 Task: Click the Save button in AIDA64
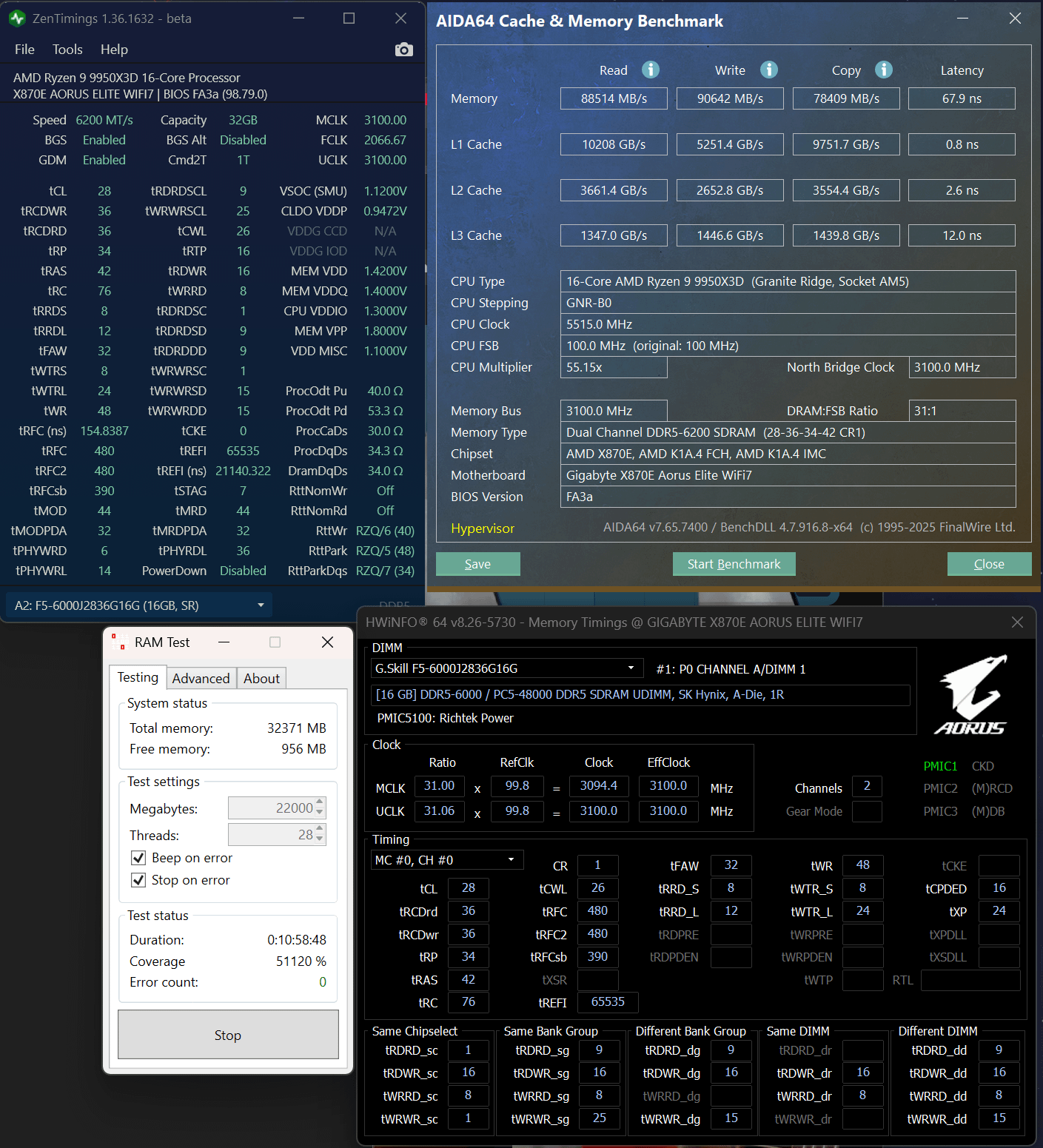pos(478,564)
